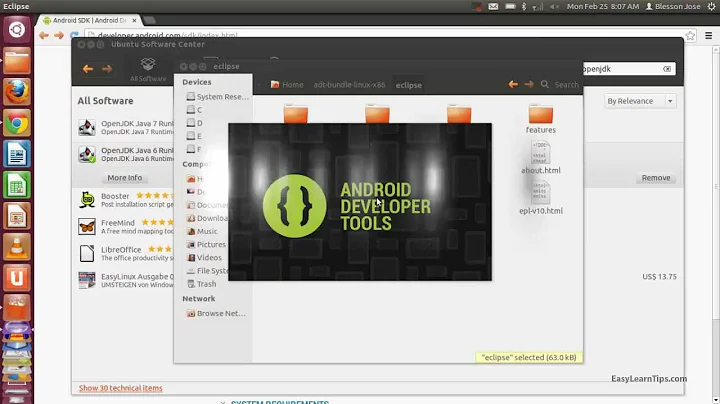Viewport: 720px width, 404px height.
Task: Launch VLC media player from dock
Action: pos(17,247)
